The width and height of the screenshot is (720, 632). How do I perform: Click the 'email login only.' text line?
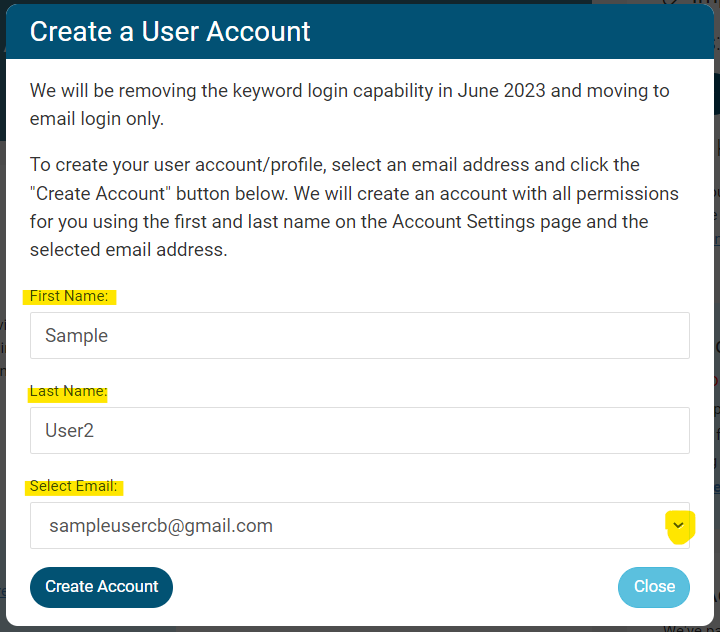(x=96, y=119)
